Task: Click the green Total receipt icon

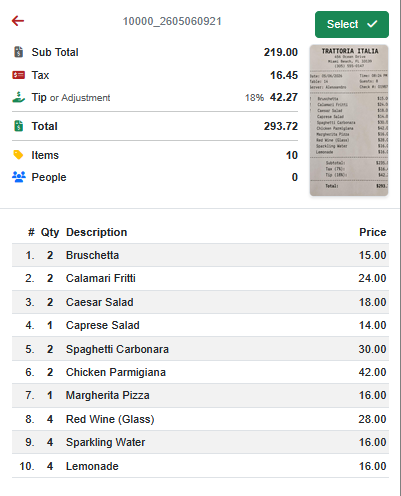Action: click(18, 126)
